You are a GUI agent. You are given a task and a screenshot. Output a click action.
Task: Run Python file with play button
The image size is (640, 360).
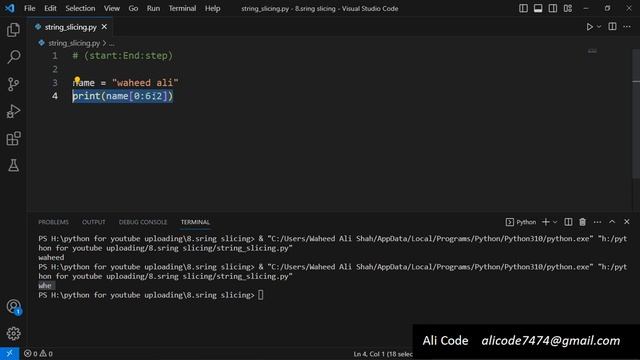589,27
